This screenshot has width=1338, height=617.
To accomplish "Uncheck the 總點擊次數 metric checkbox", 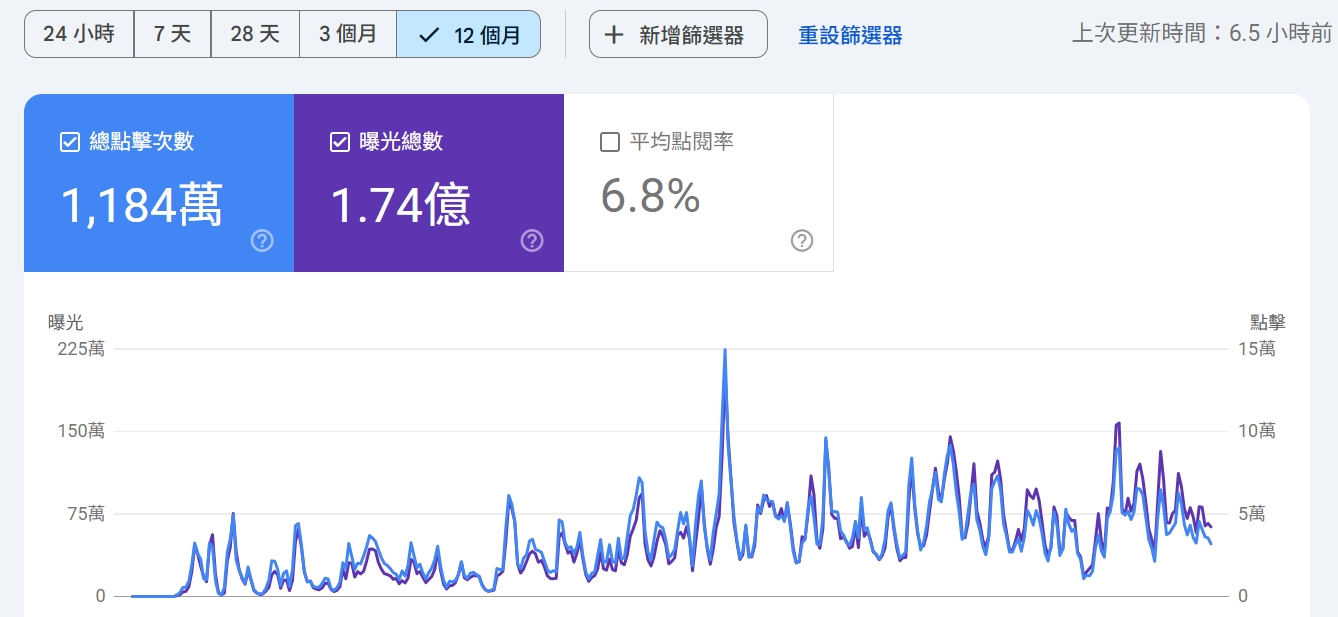I will tap(69, 141).
